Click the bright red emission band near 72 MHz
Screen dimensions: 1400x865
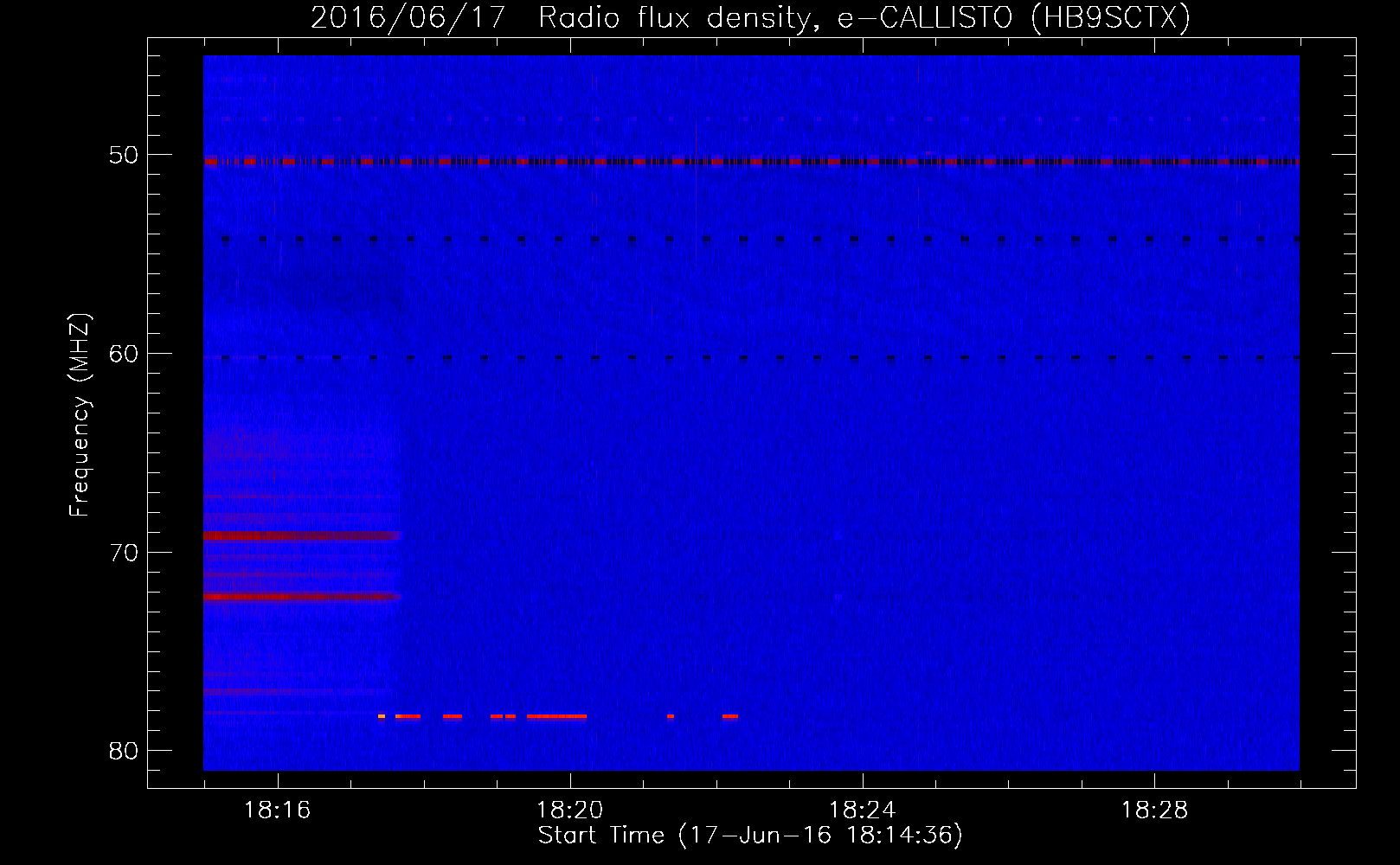[302, 597]
